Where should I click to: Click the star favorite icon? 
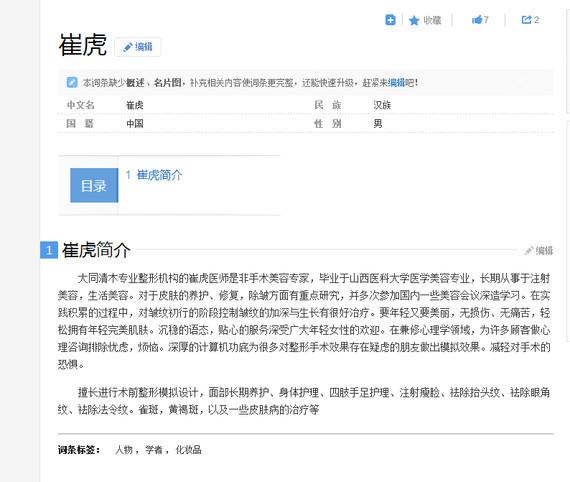(414, 20)
